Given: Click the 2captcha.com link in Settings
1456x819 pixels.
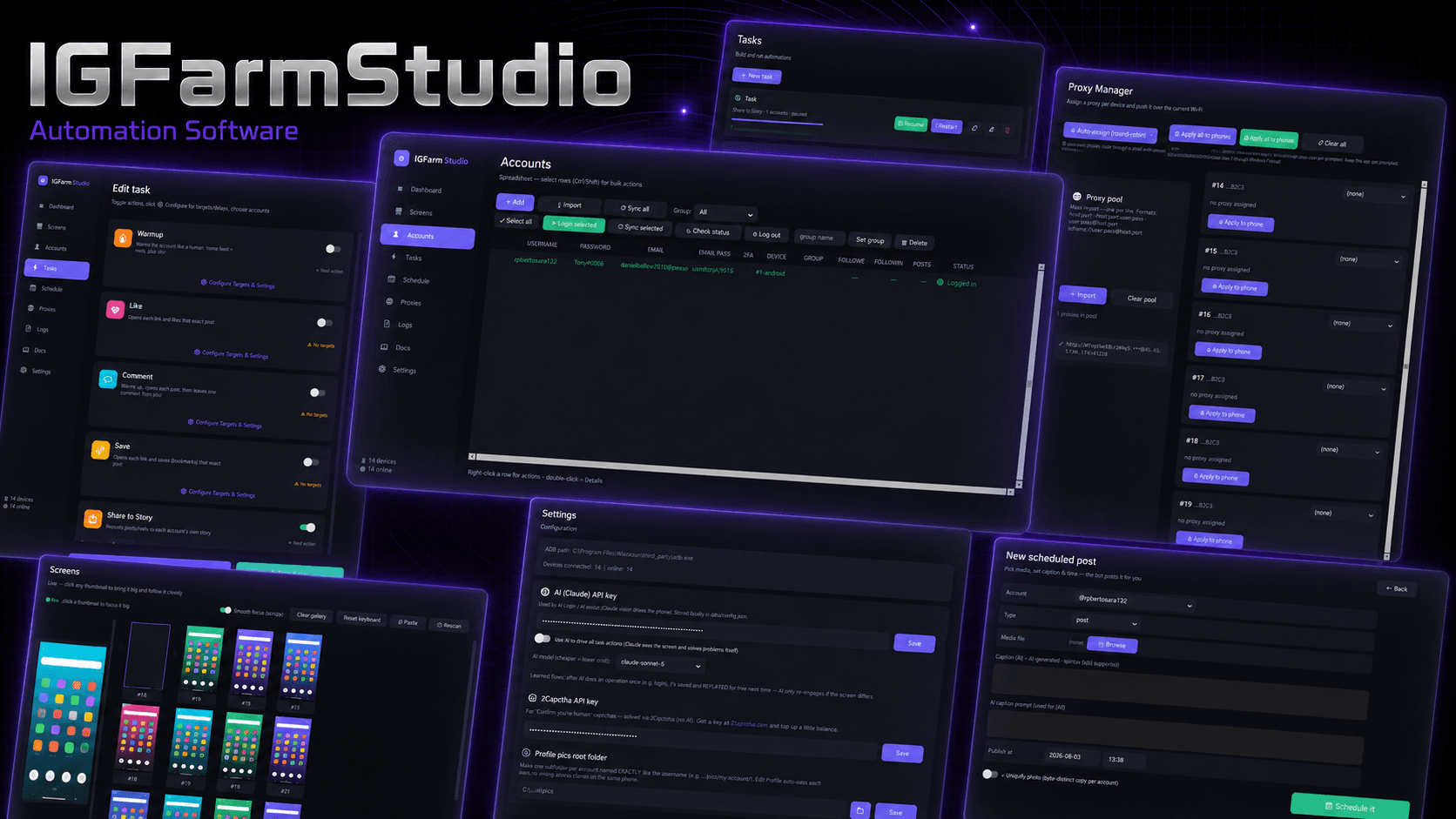Looking at the screenshot, I should (x=749, y=724).
